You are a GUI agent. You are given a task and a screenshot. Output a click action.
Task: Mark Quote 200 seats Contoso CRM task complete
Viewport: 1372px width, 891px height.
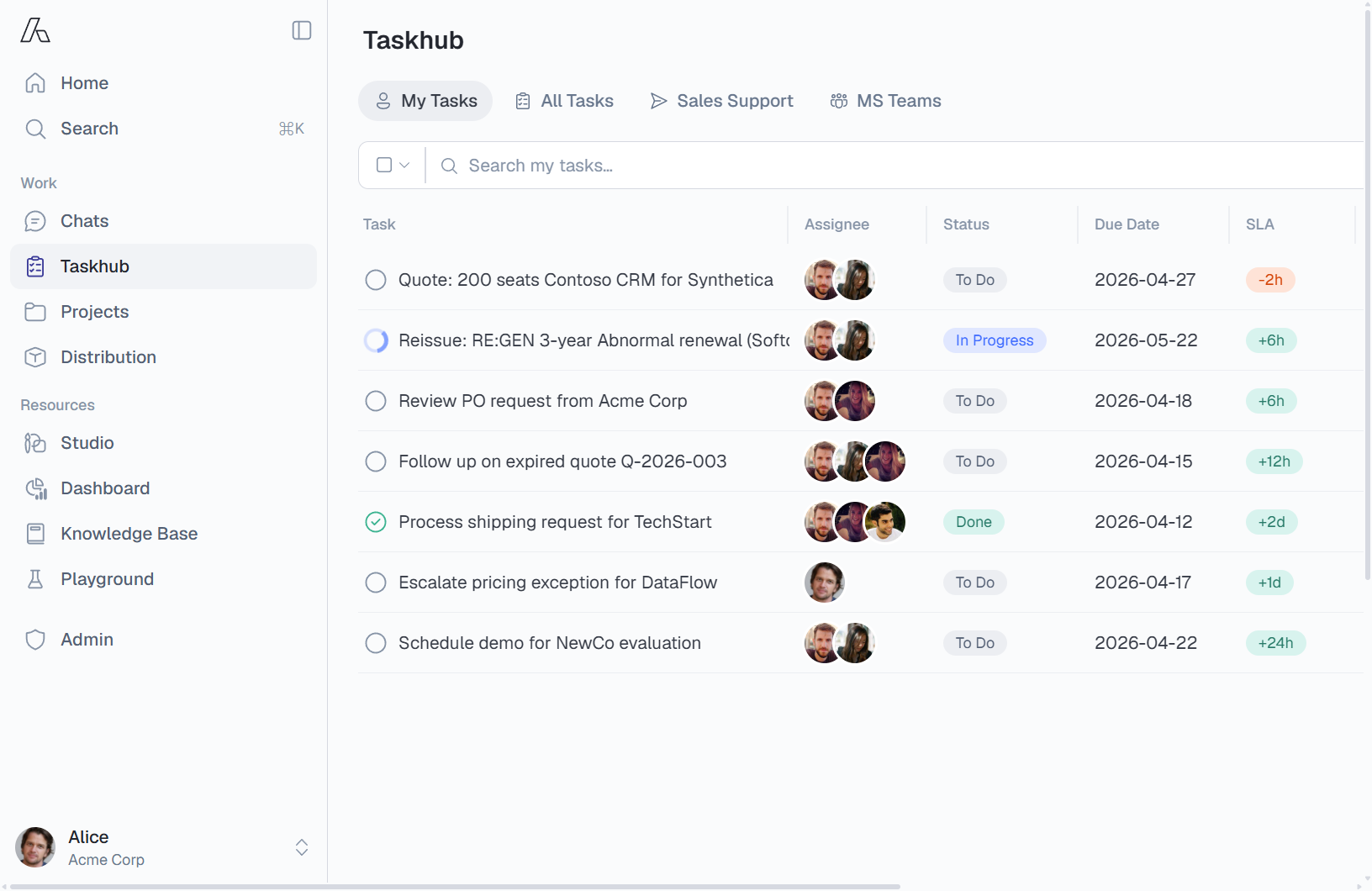[376, 280]
